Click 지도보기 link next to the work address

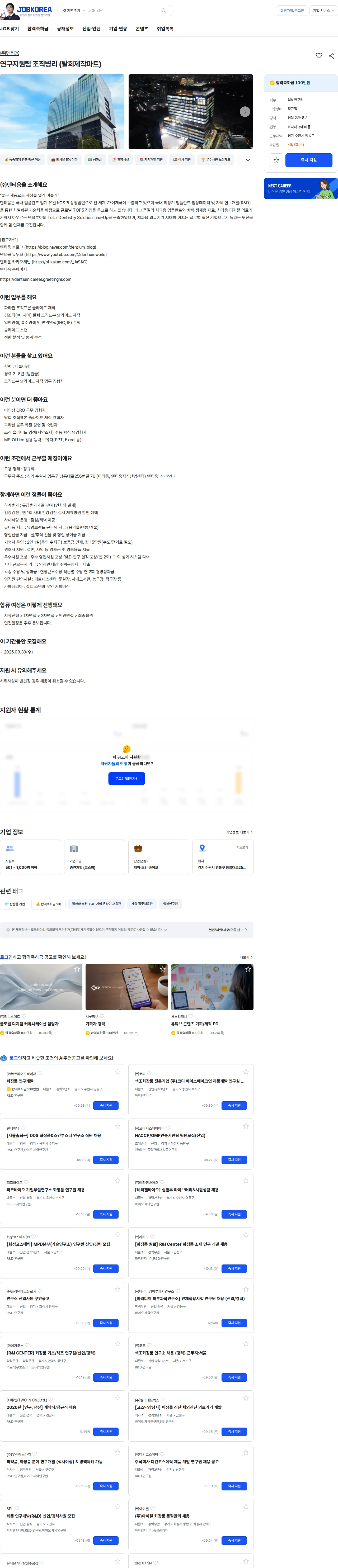(167, 476)
